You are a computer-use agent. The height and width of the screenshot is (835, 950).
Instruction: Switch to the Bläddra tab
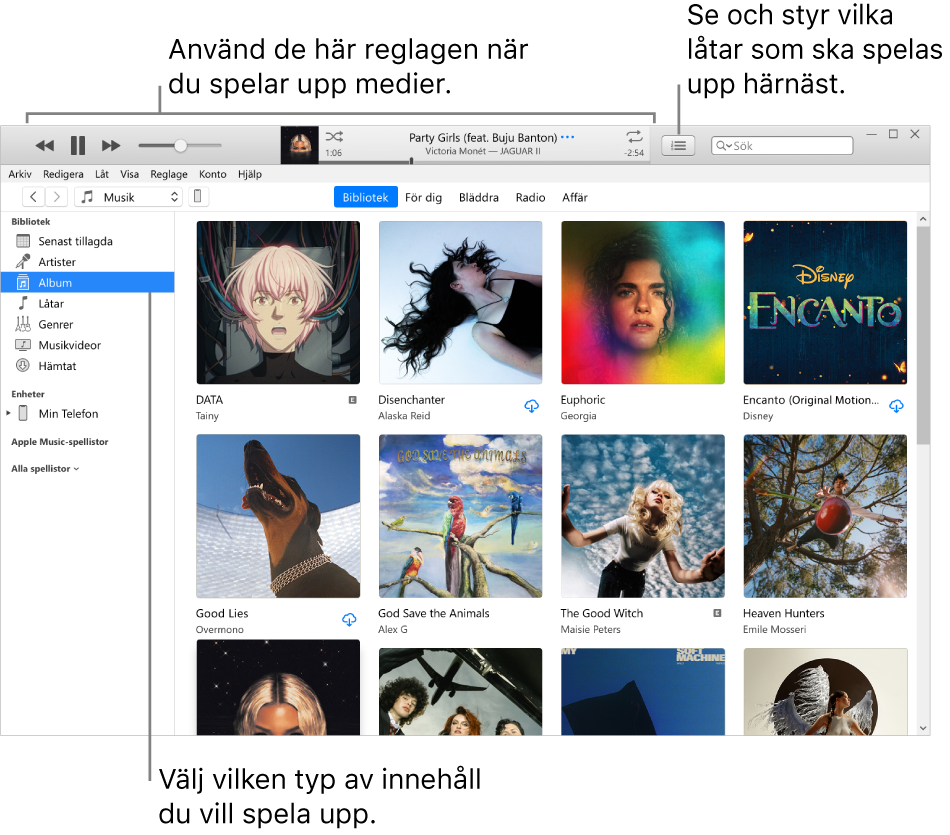(x=479, y=198)
